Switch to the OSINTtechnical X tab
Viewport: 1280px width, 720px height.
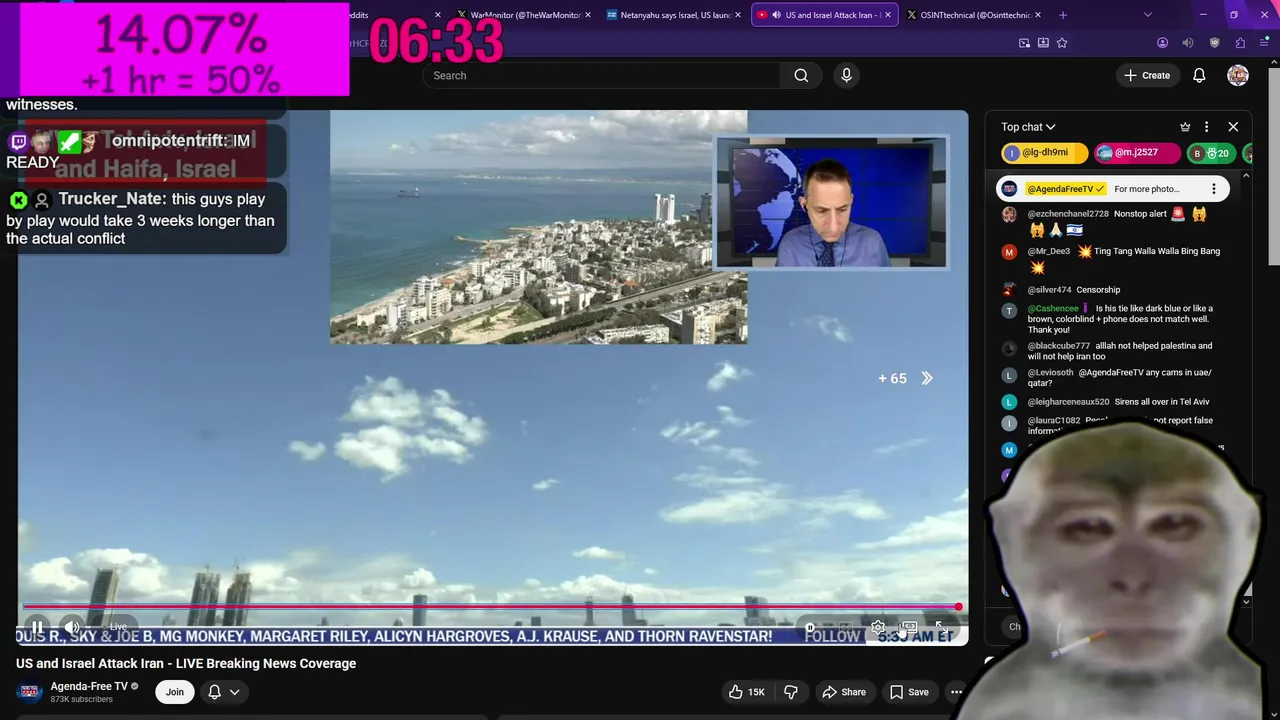click(974, 15)
